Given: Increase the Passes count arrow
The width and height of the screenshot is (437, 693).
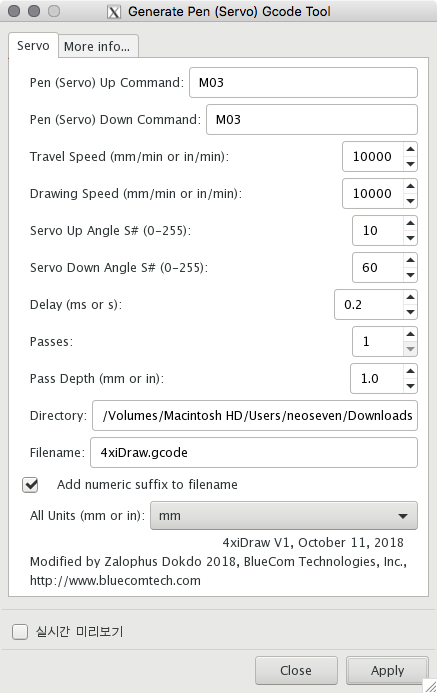Looking at the screenshot, I should pyautogui.click(x=410, y=334).
